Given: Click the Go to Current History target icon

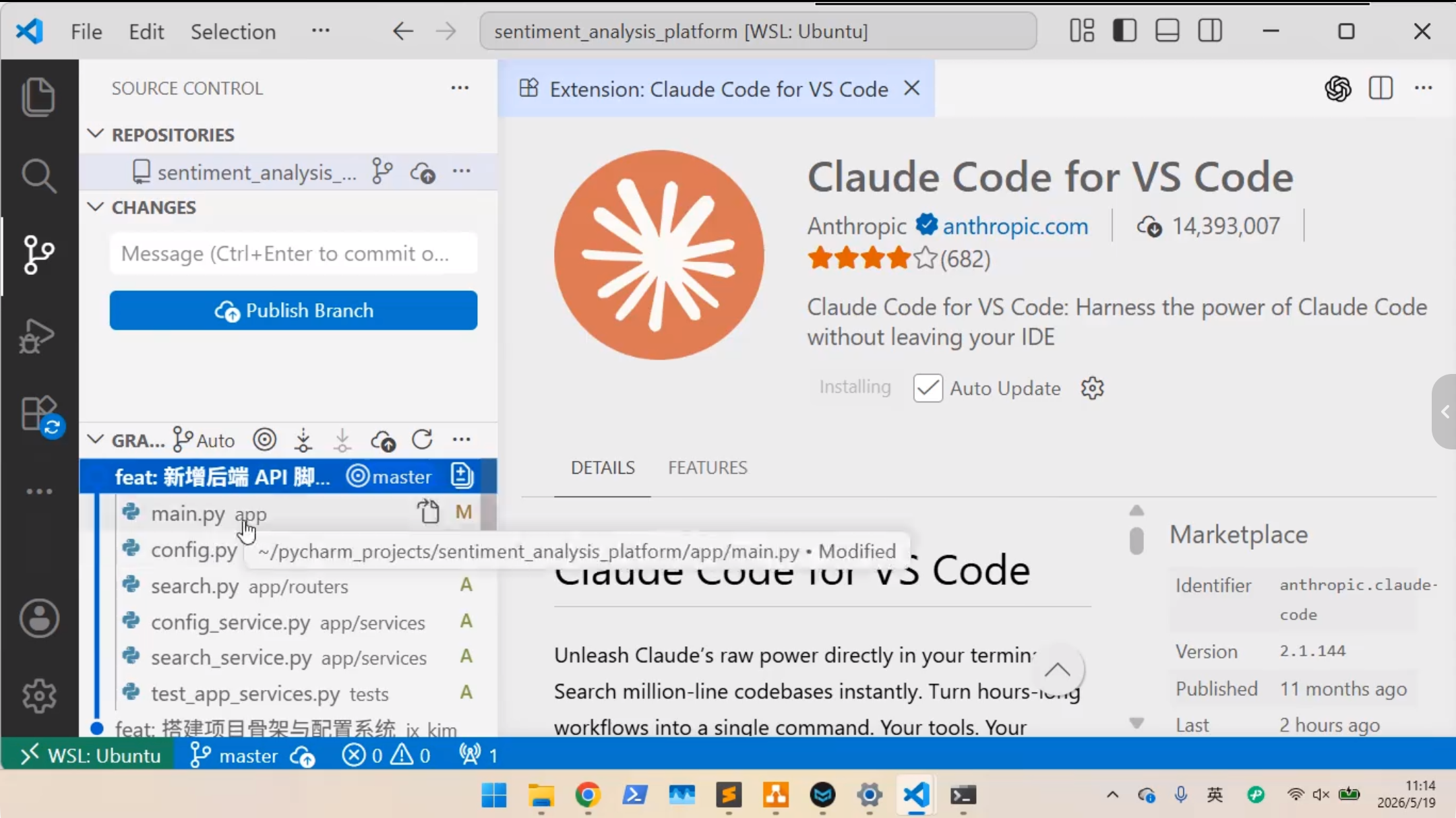Looking at the screenshot, I should [265, 440].
